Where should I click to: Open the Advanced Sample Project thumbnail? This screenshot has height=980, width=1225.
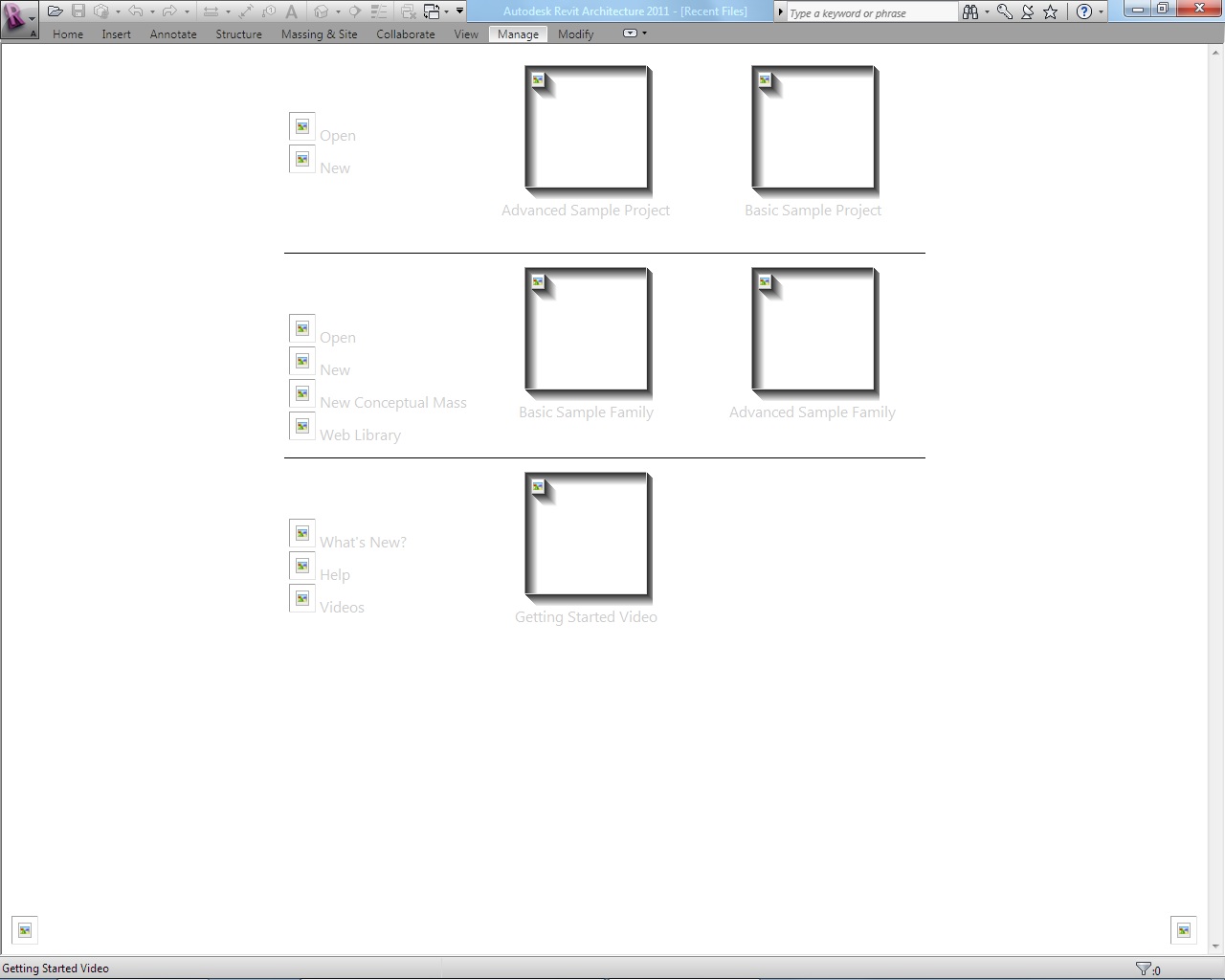point(588,130)
